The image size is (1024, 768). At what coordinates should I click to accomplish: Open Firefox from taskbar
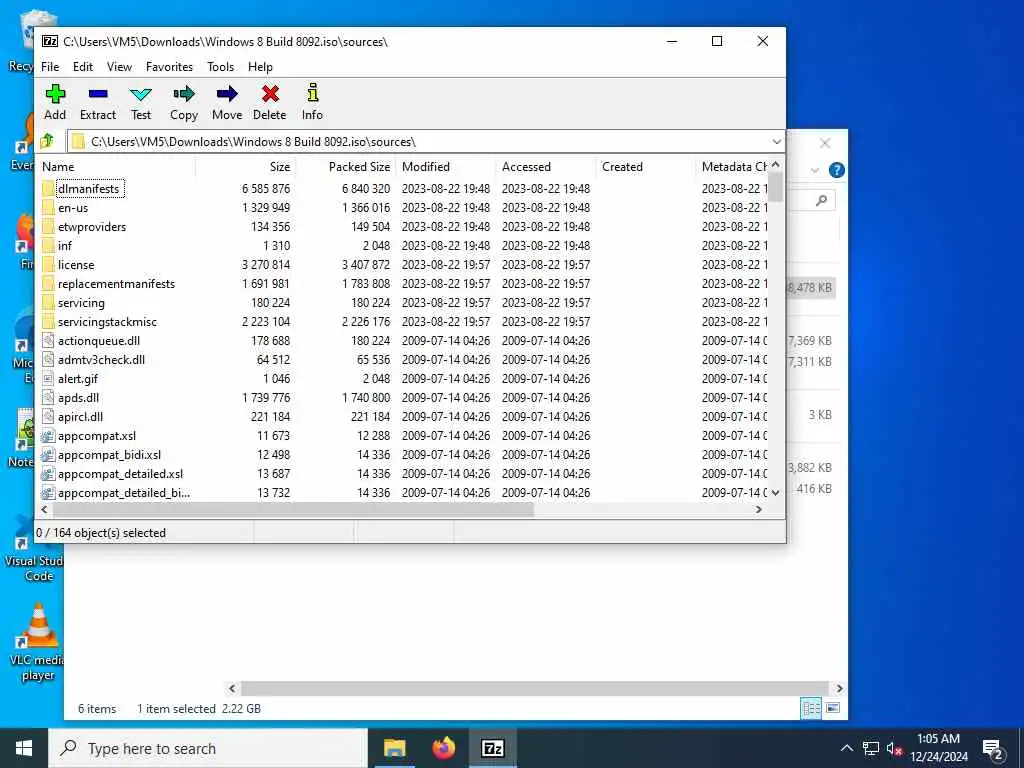pos(443,748)
